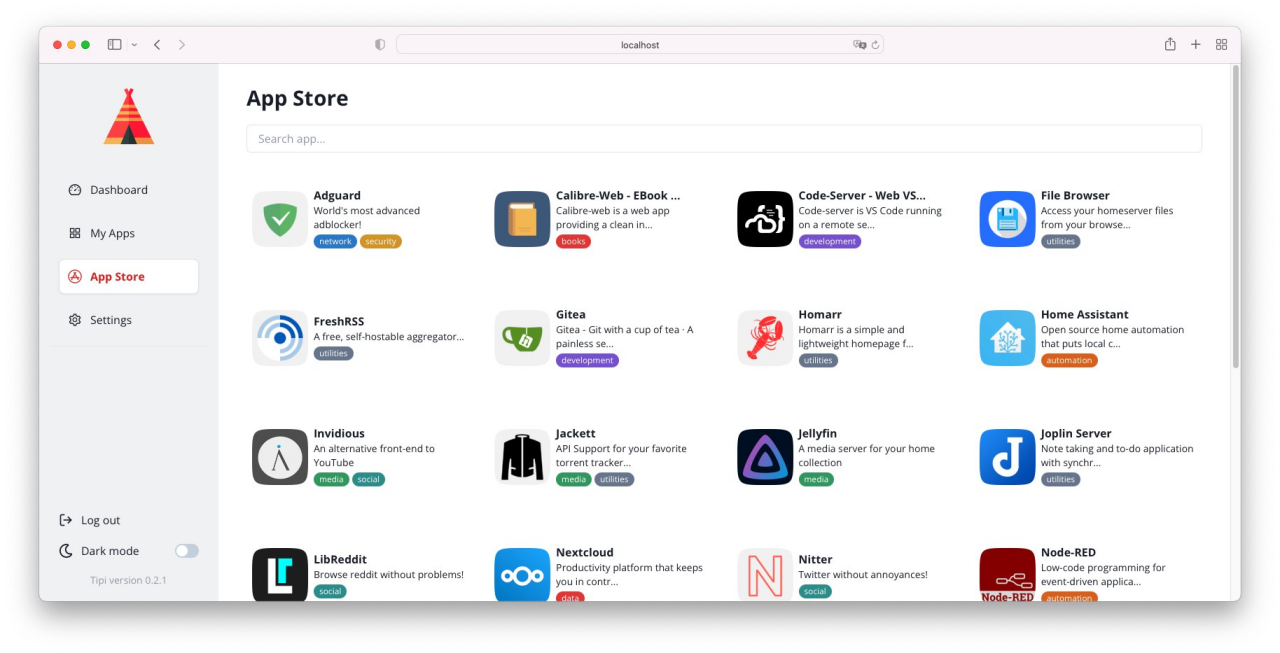Open the File Browser floppy icon
The image size is (1280, 653).
(x=1007, y=219)
